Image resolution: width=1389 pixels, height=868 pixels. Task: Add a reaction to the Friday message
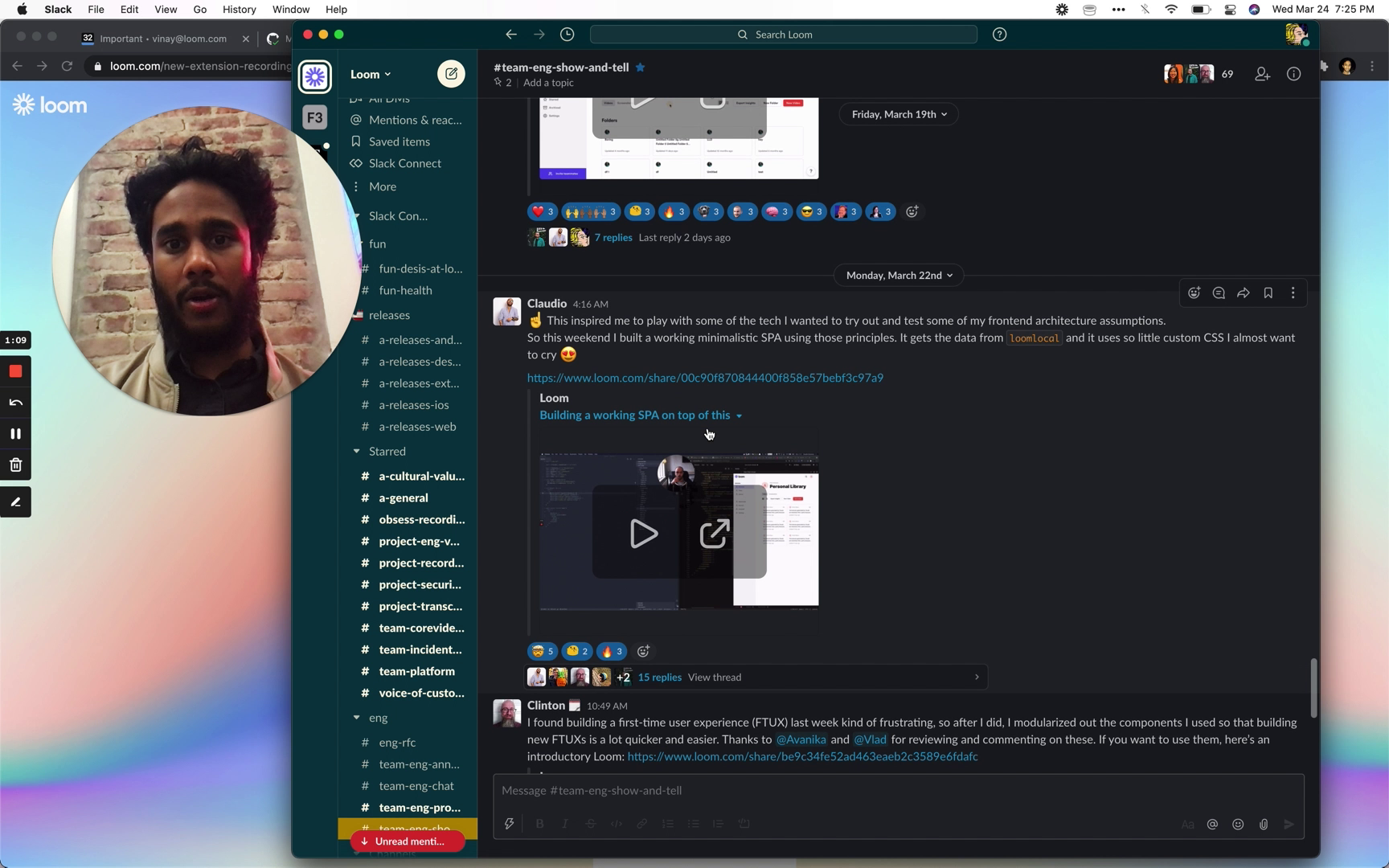(912, 212)
